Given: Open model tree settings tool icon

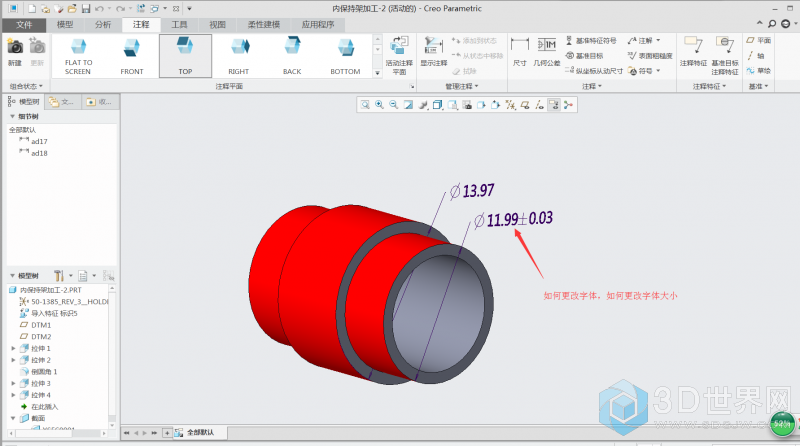Looking at the screenshot, I should [60, 276].
